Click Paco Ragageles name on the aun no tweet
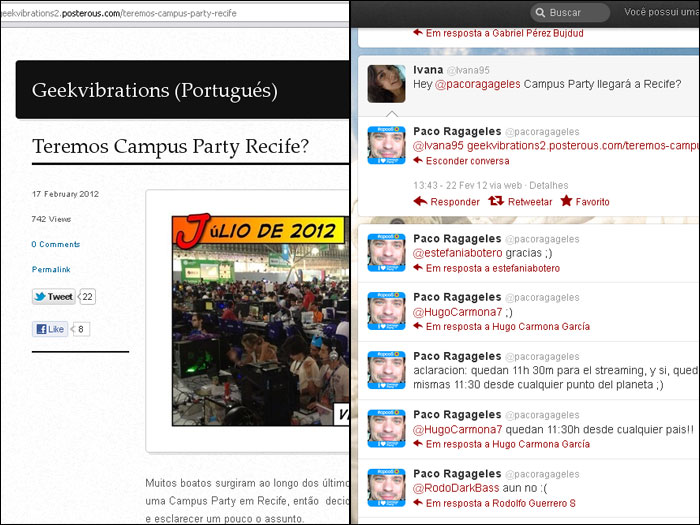Screen dimensions: 700x525 coord(457,473)
